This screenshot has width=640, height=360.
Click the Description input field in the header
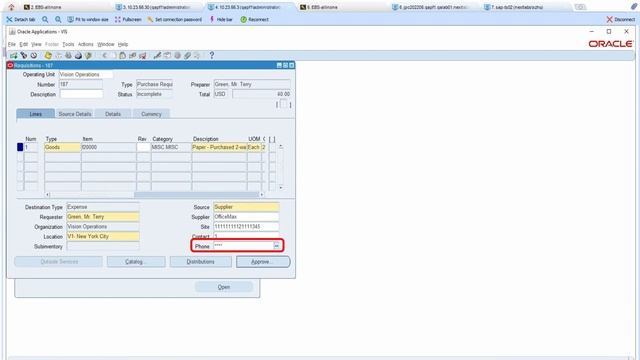[81, 94]
